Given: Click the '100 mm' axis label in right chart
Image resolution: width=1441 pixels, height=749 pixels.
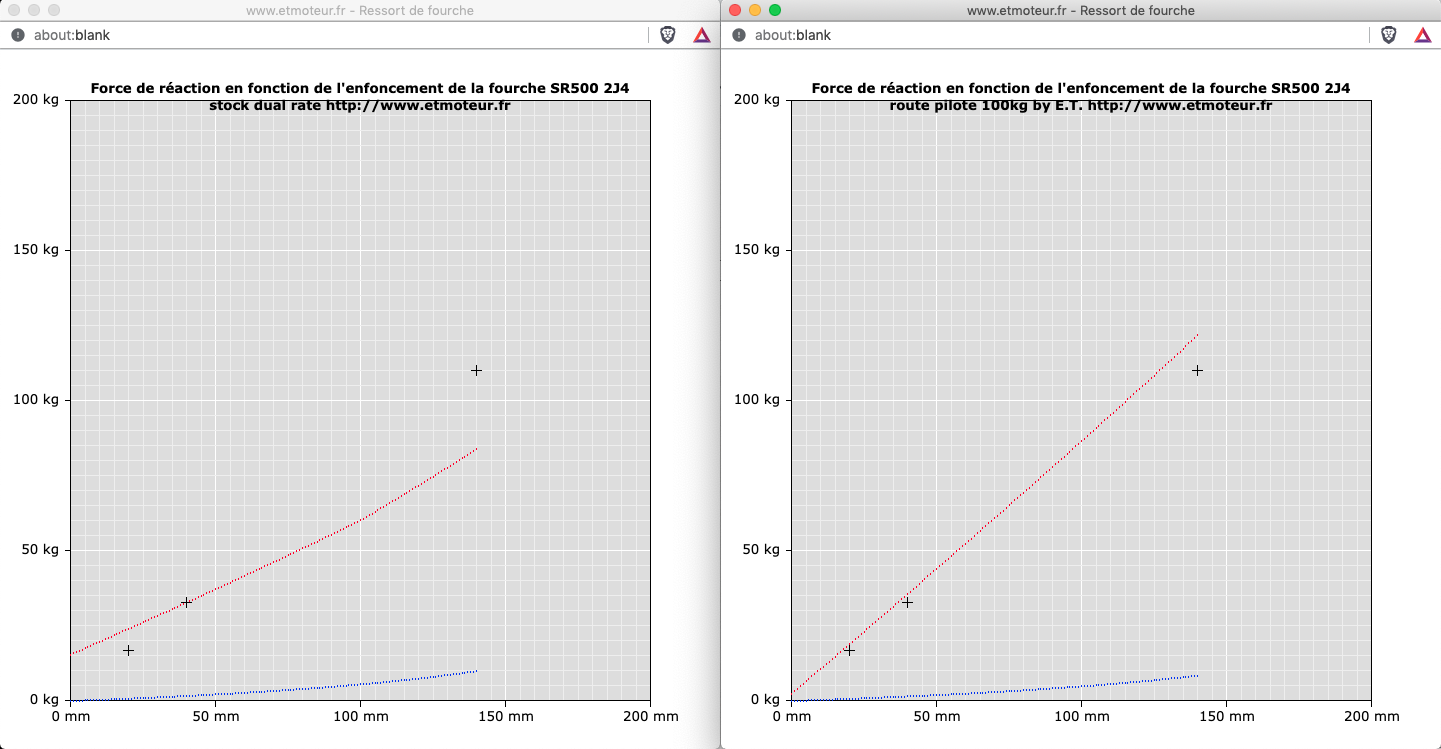Looking at the screenshot, I should click(x=1081, y=717).
